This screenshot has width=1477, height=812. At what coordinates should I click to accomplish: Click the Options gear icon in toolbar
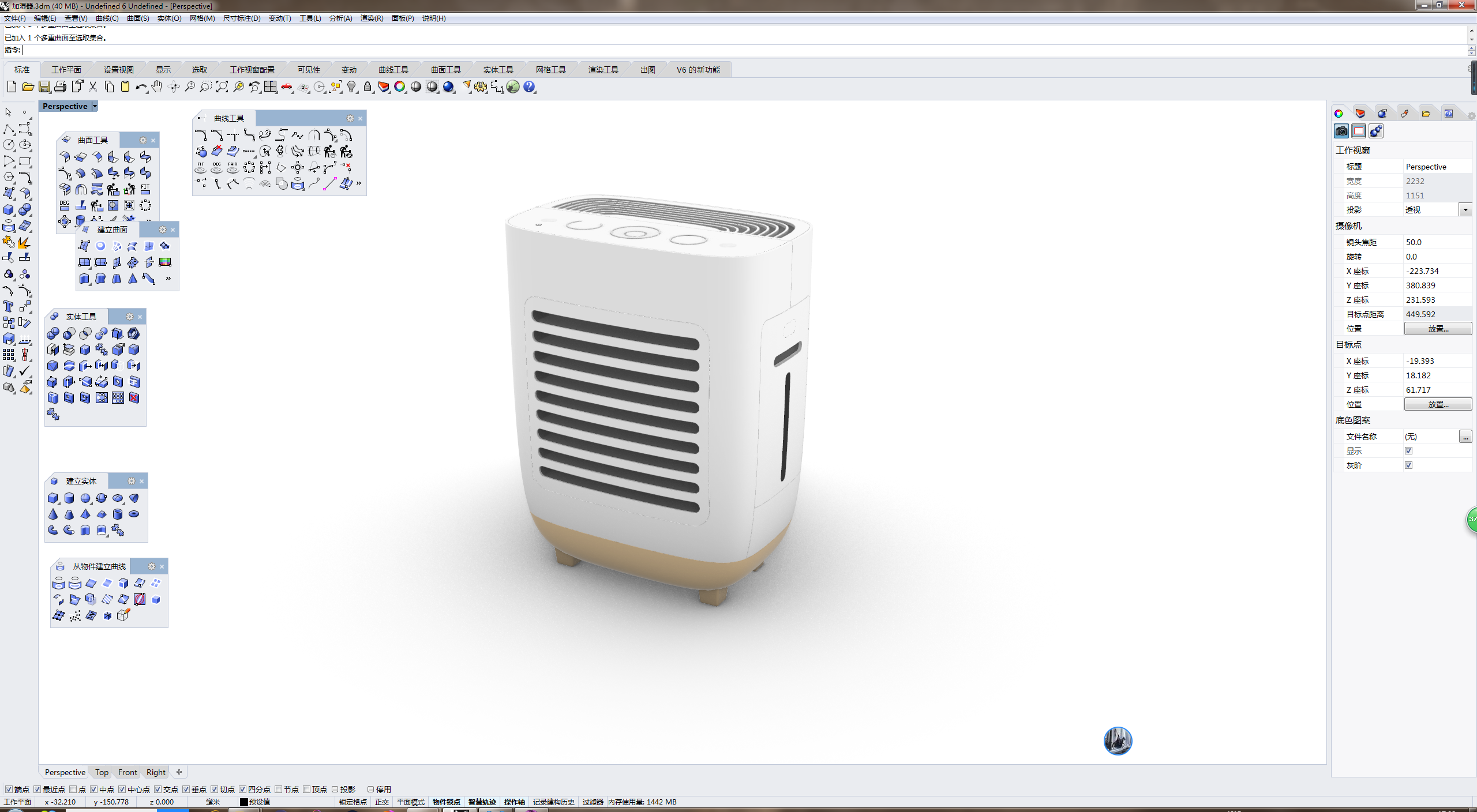pos(481,87)
